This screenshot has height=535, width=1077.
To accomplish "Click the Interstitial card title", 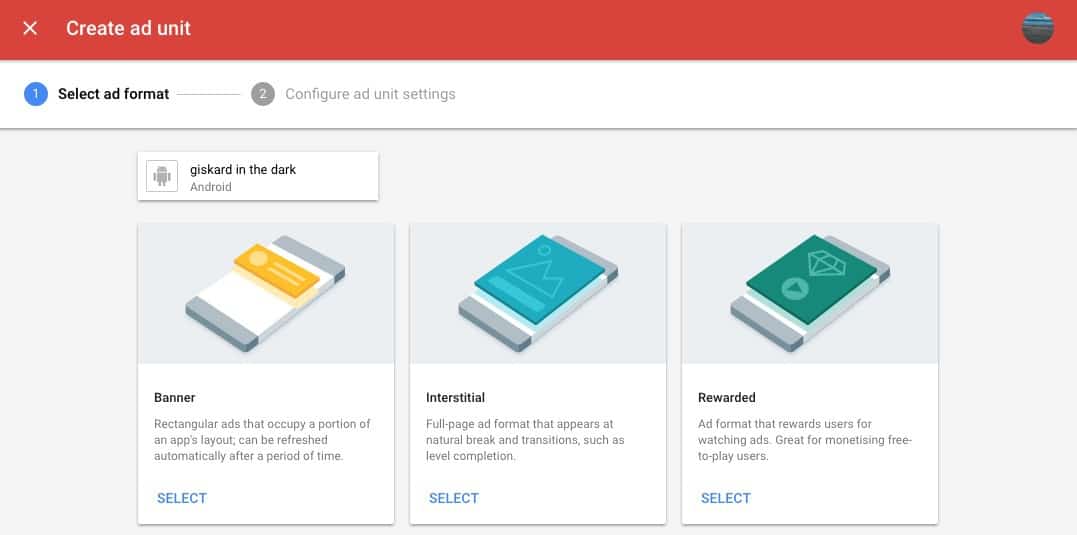I will pyautogui.click(x=455, y=398).
